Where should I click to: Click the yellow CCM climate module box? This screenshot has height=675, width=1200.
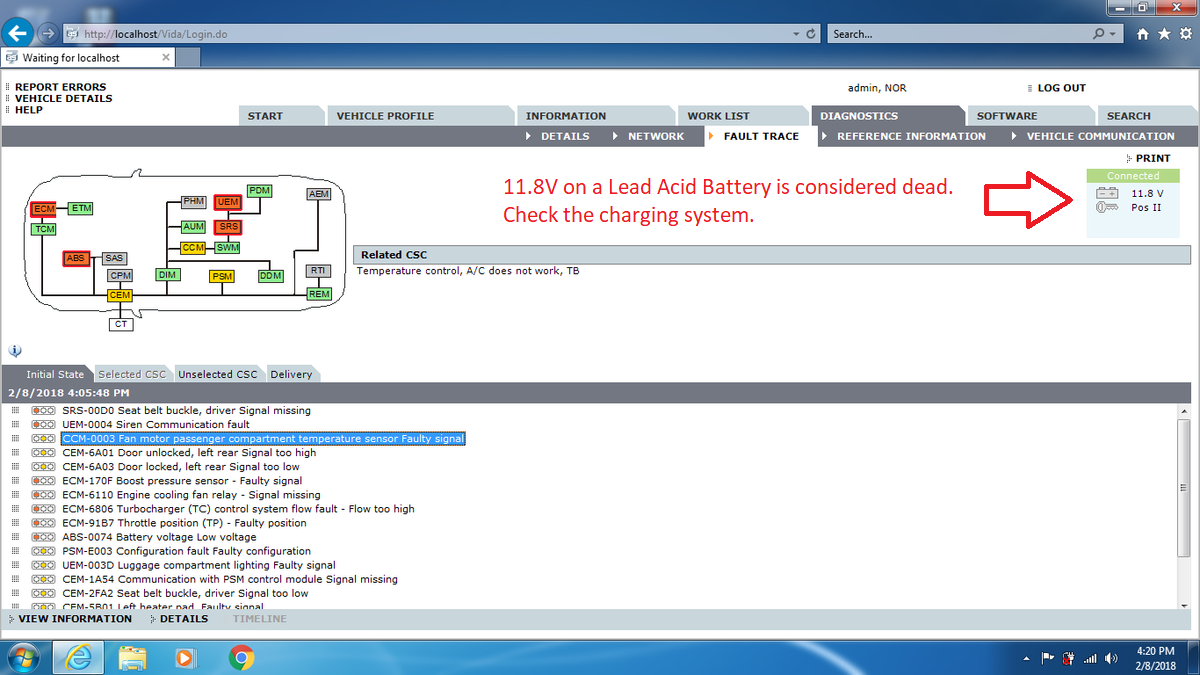click(193, 247)
